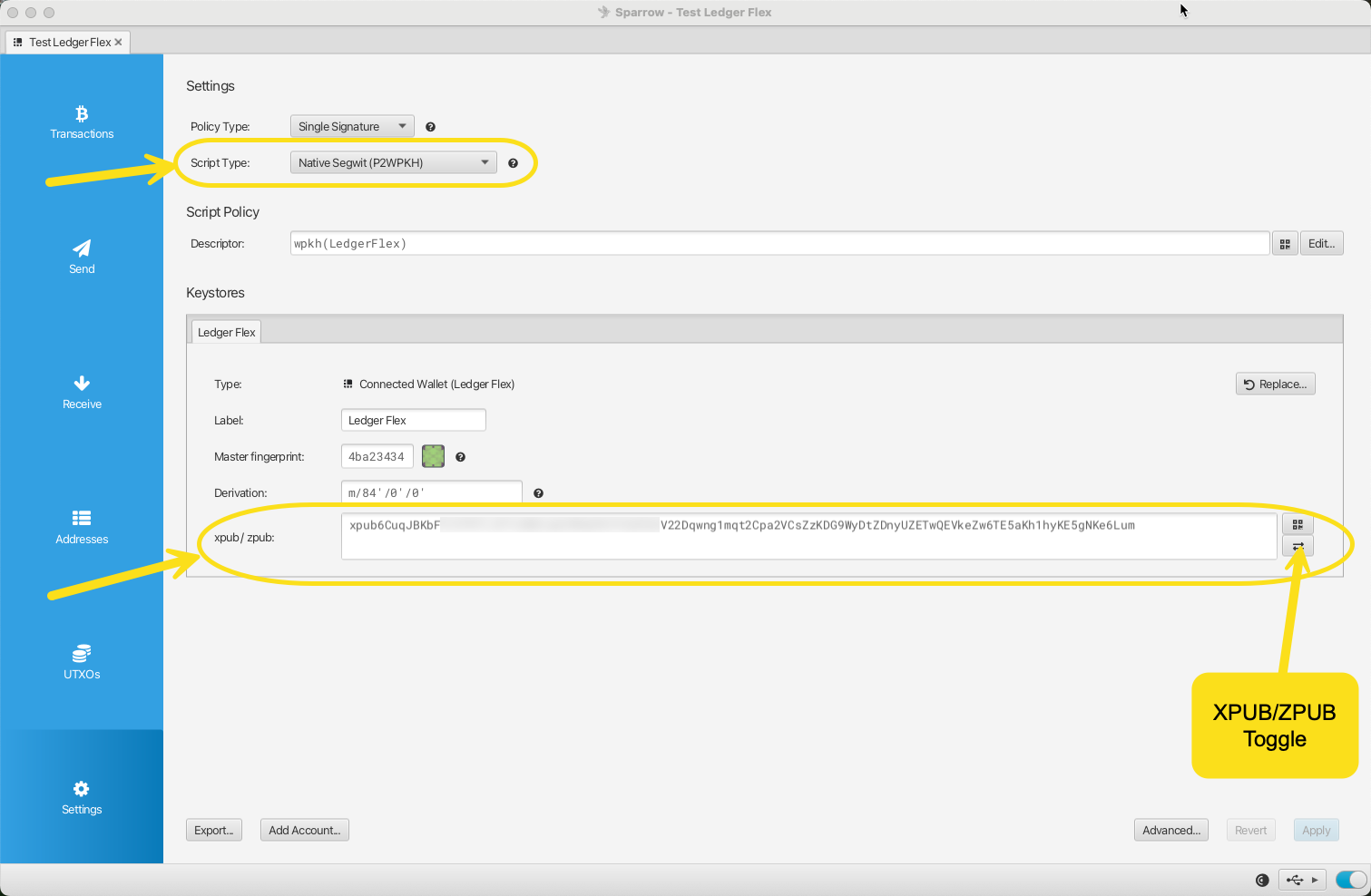Screen dimensions: 1371x896
Task: Open the Receive panel
Action: tap(82, 392)
